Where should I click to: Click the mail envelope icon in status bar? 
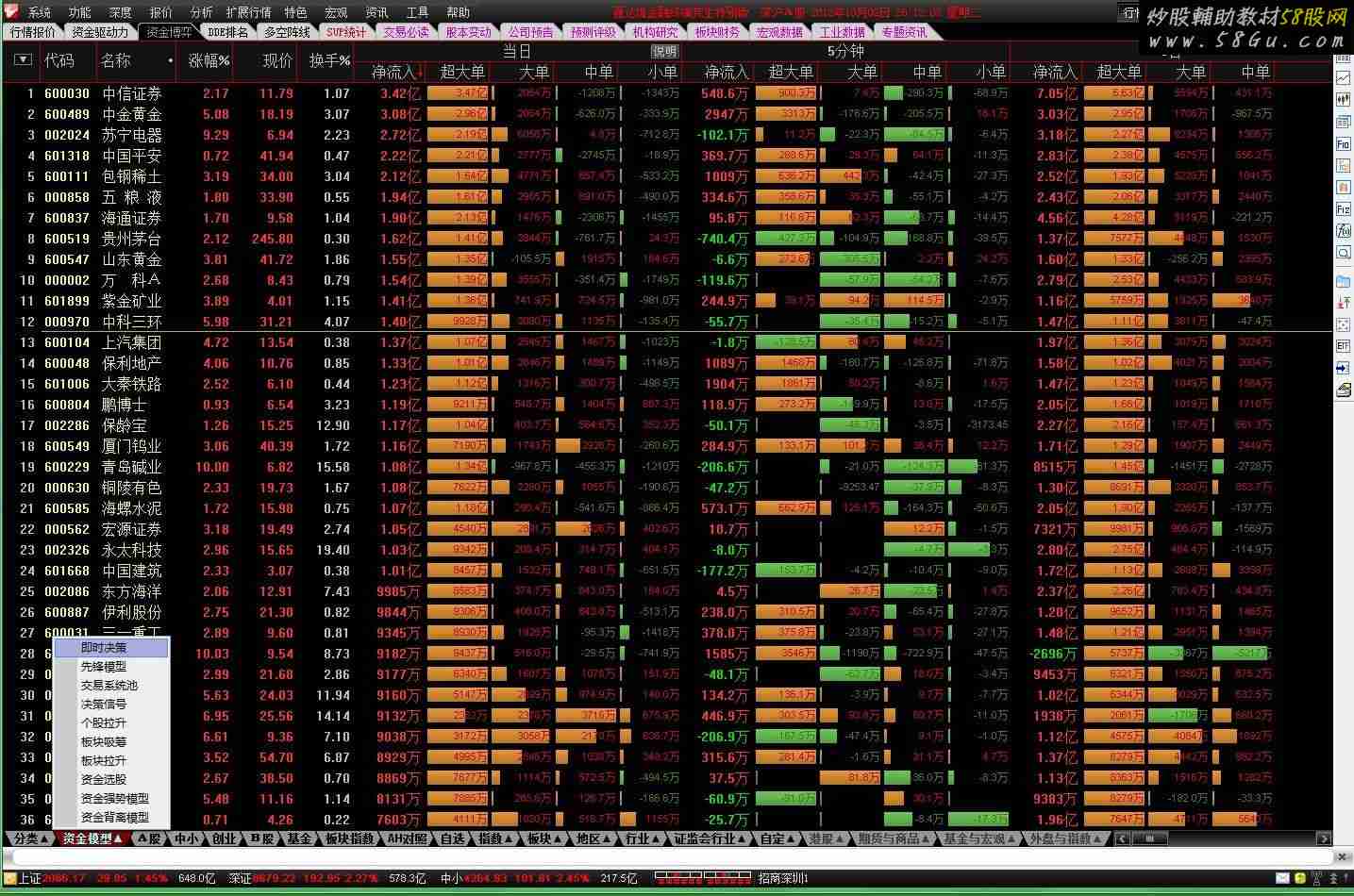(x=1283, y=878)
